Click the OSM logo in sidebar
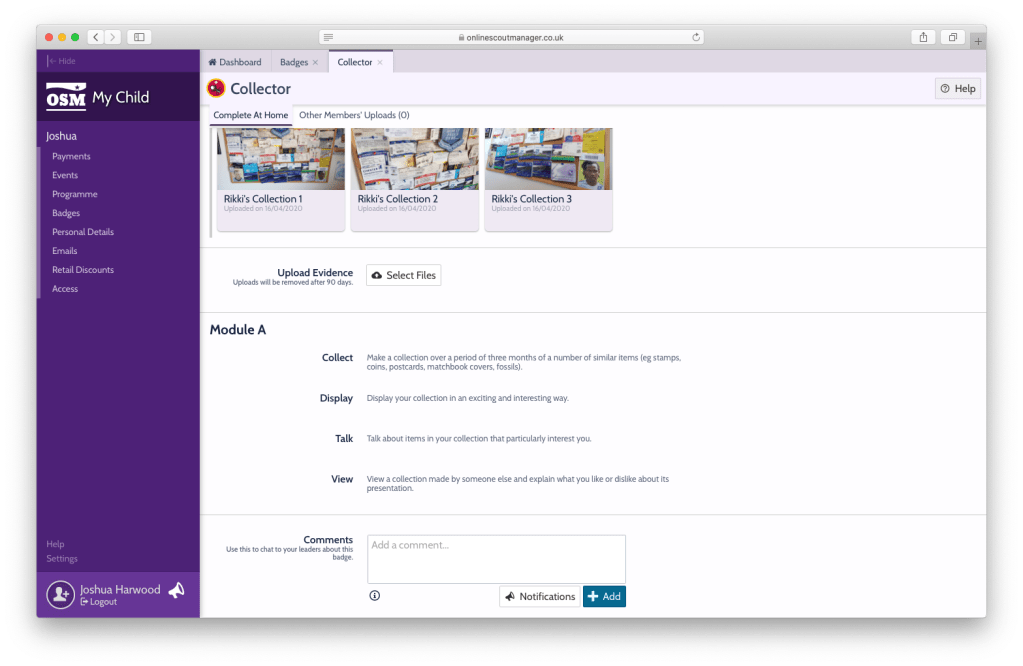The width and height of the screenshot is (1023, 666). tap(66, 97)
